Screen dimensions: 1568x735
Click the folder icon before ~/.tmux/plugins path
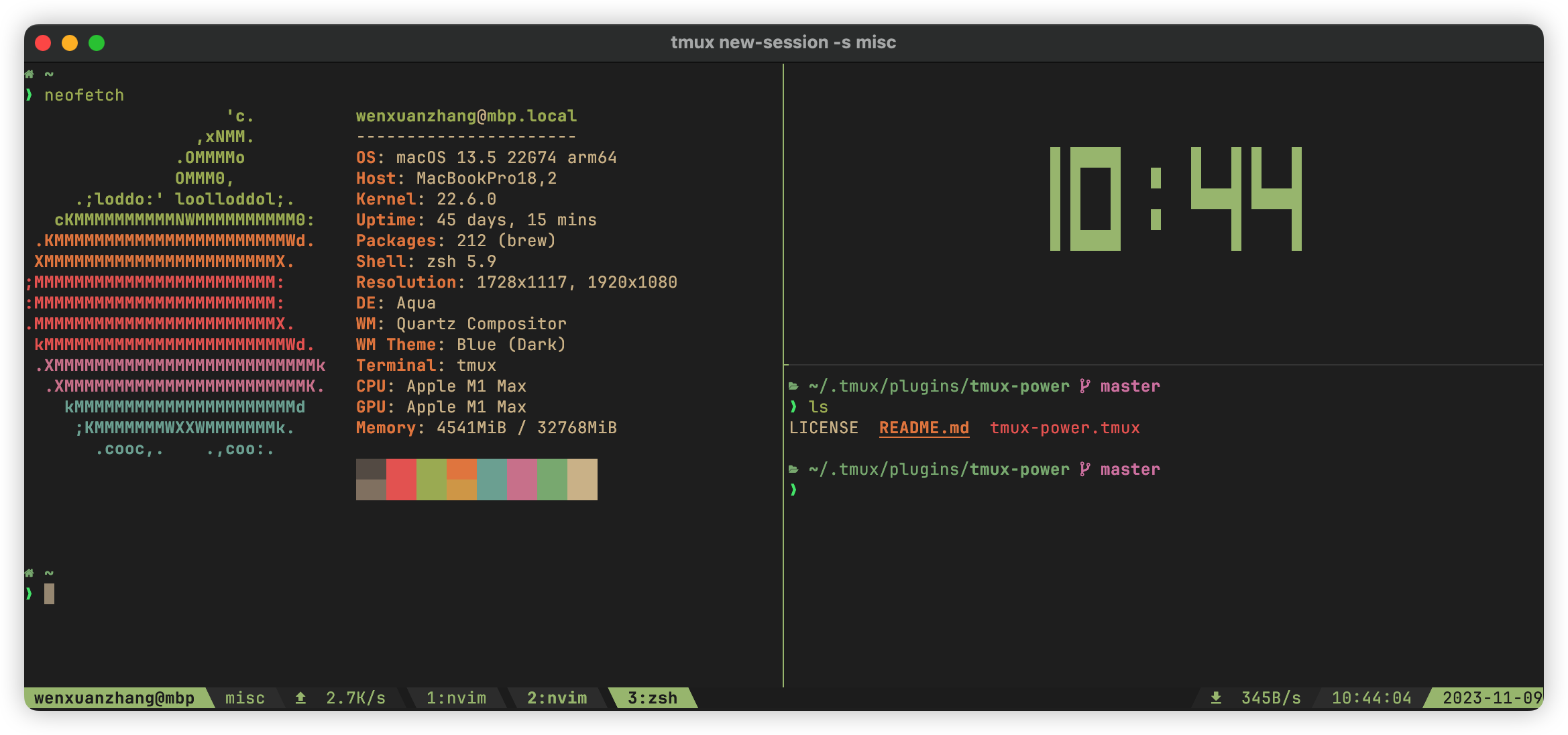[794, 386]
